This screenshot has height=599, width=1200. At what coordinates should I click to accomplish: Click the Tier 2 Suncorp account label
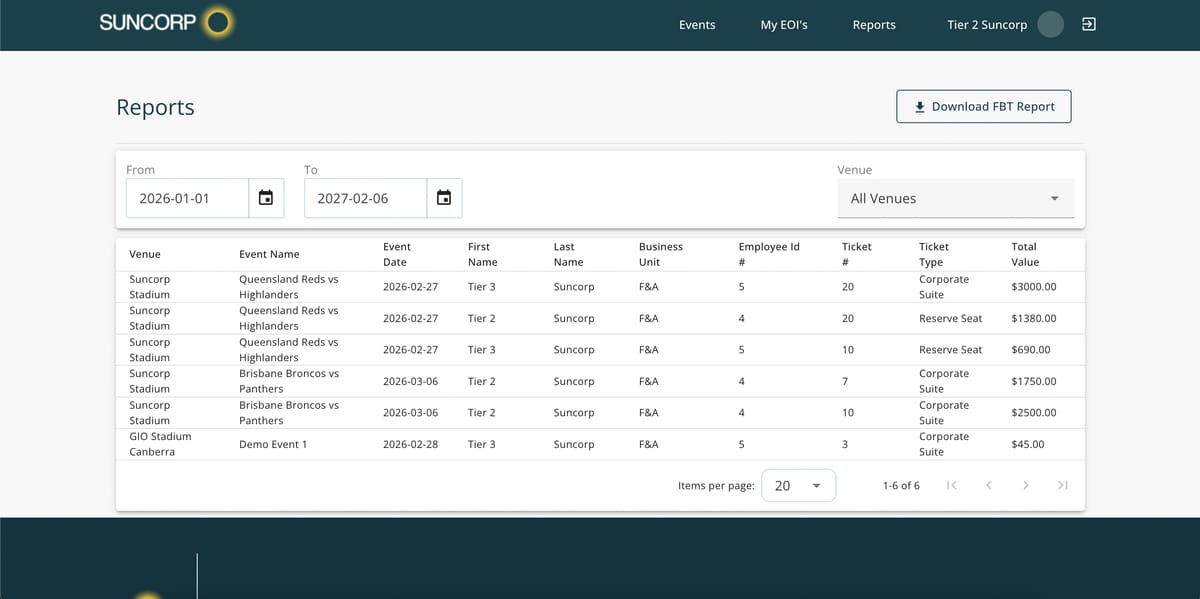[987, 25]
